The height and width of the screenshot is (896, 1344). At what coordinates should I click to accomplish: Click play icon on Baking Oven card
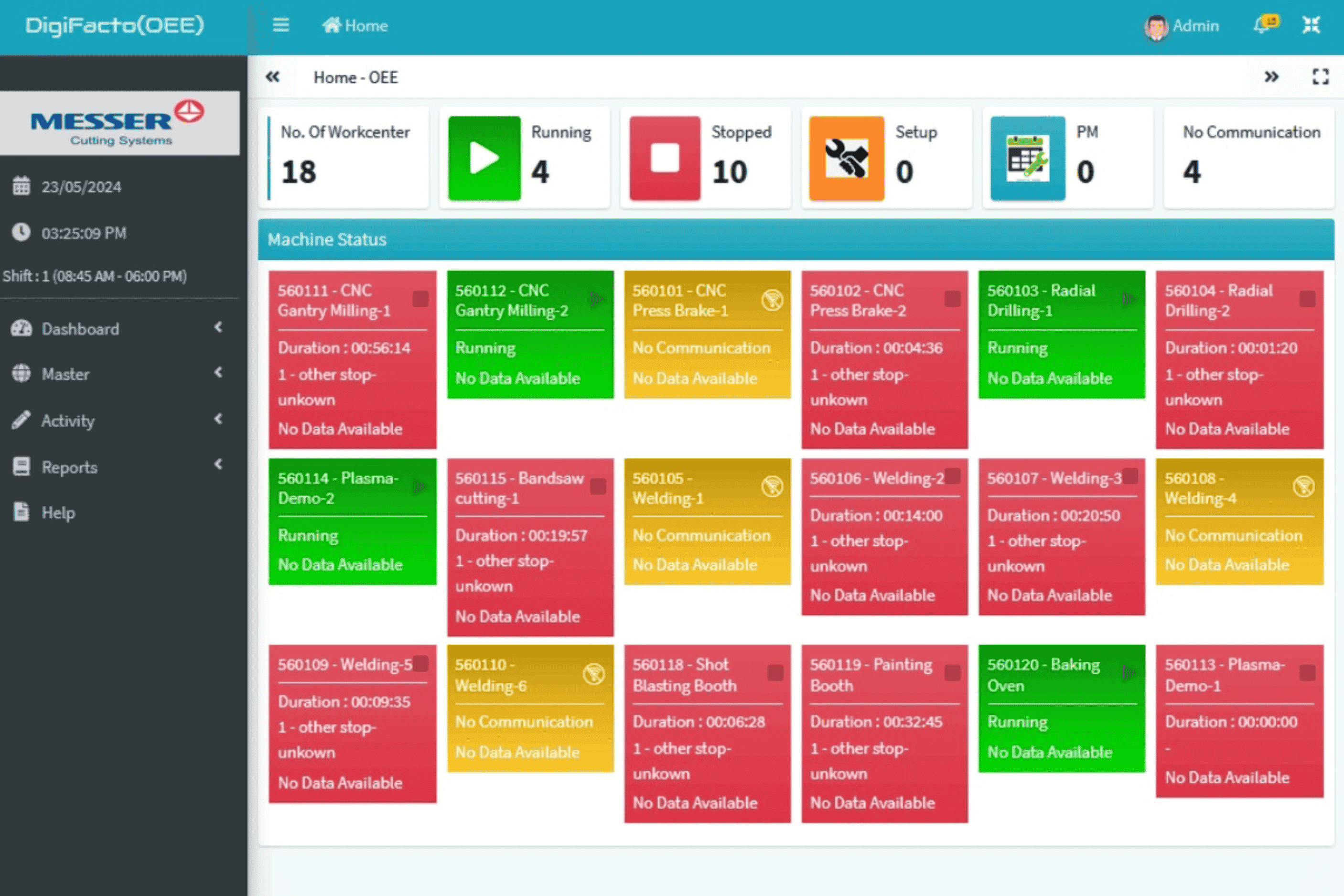point(1129,673)
